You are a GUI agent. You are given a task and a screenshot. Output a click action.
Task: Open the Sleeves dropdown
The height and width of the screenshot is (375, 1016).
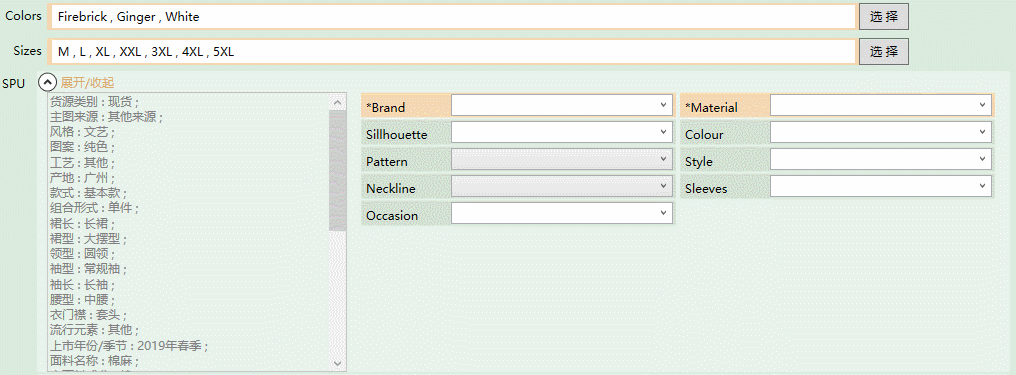881,187
